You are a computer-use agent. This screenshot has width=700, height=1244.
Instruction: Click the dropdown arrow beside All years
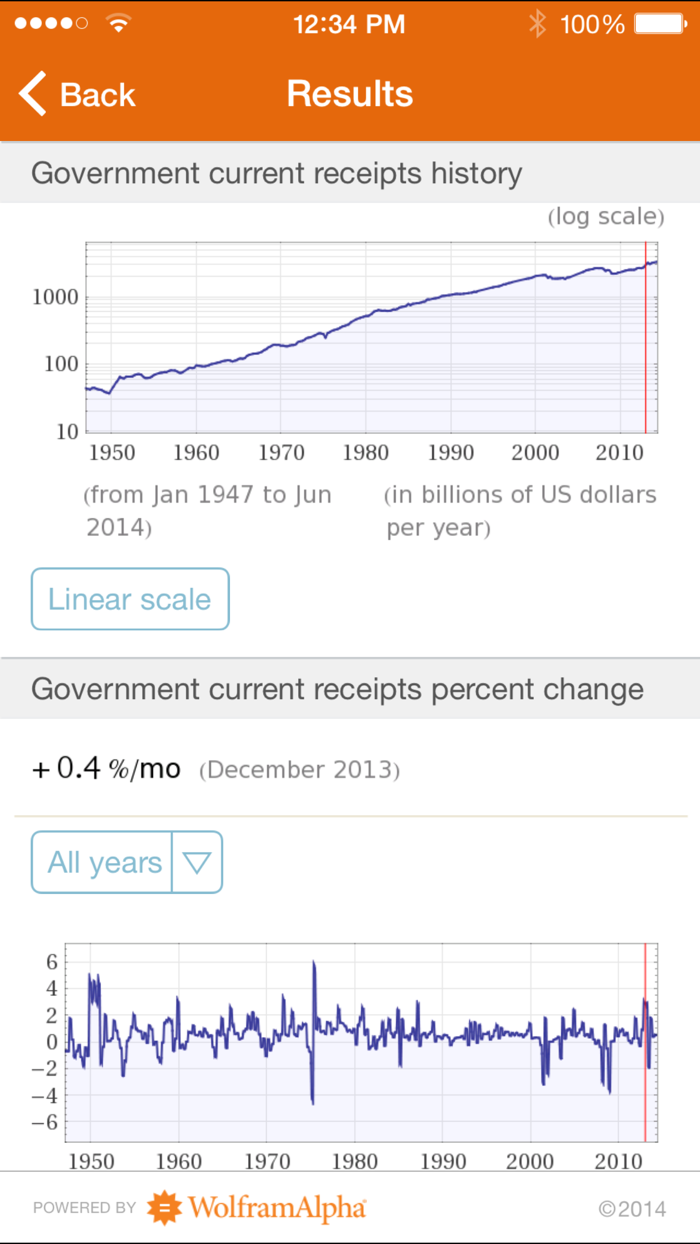[x=198, y=862]
